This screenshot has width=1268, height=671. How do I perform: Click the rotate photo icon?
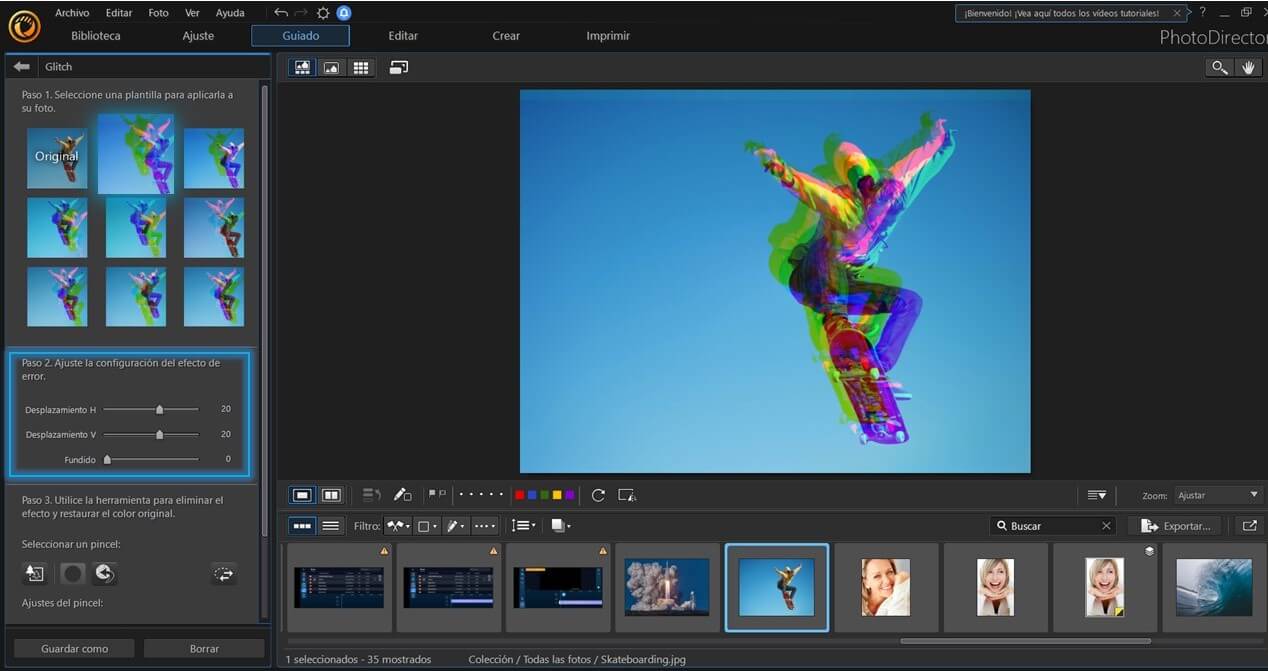[x=598, y=495]
